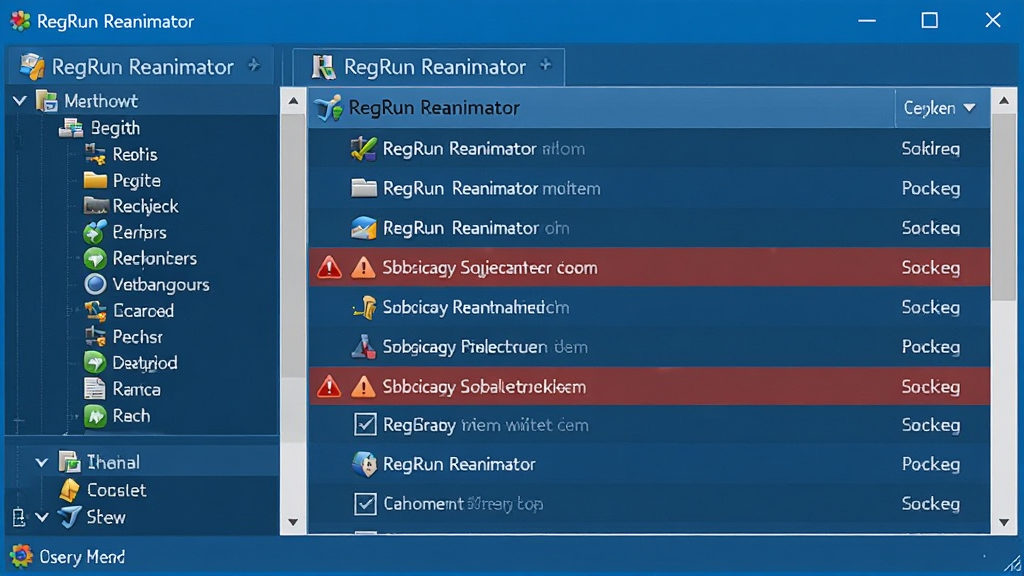
Task: Click the right list scroll up arrow
Action: (1004, 101)
